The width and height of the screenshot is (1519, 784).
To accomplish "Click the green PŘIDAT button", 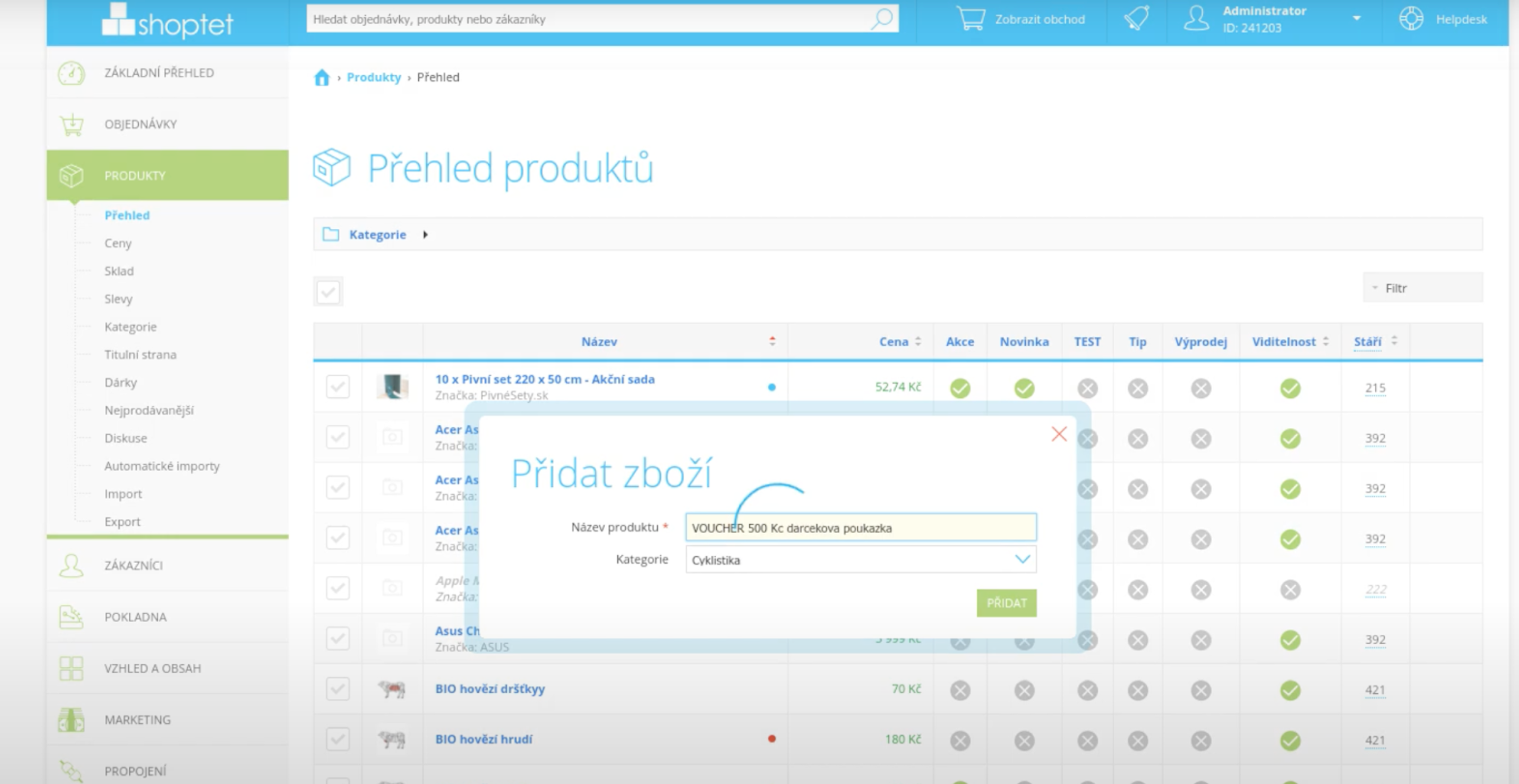I will (x=1007, y=603).
